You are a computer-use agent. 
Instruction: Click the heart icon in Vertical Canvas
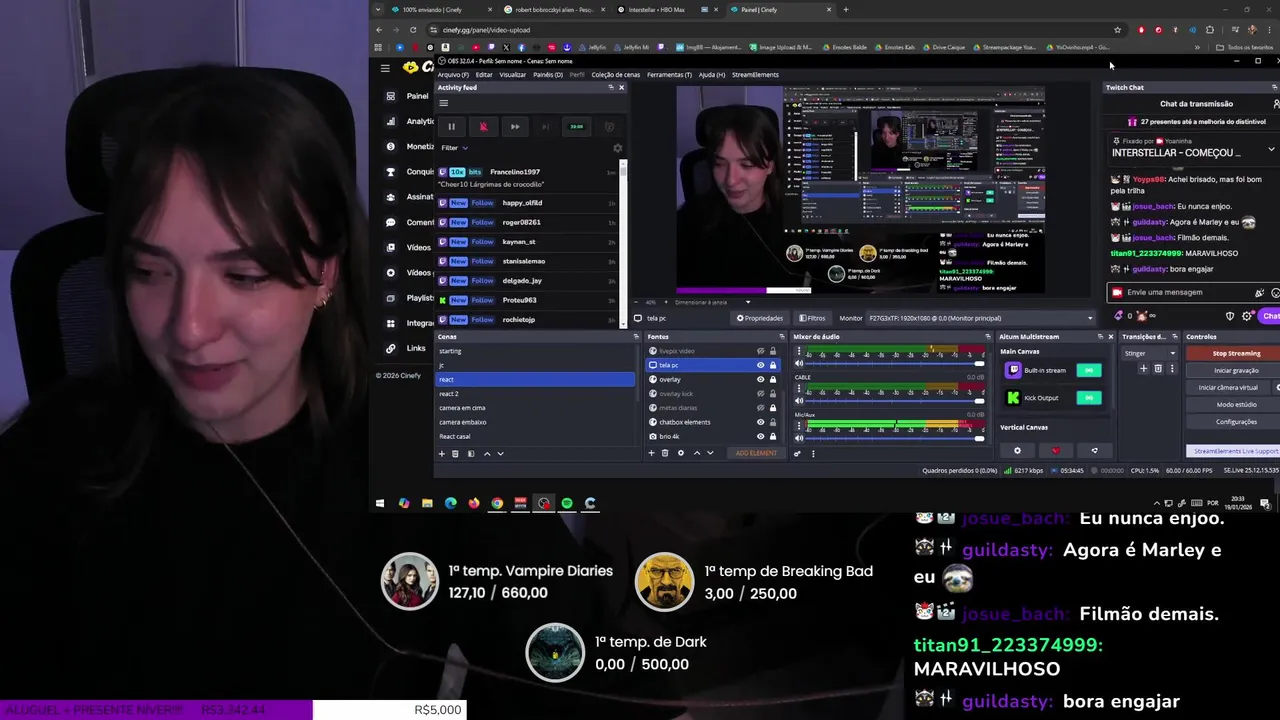(1055, 451)
